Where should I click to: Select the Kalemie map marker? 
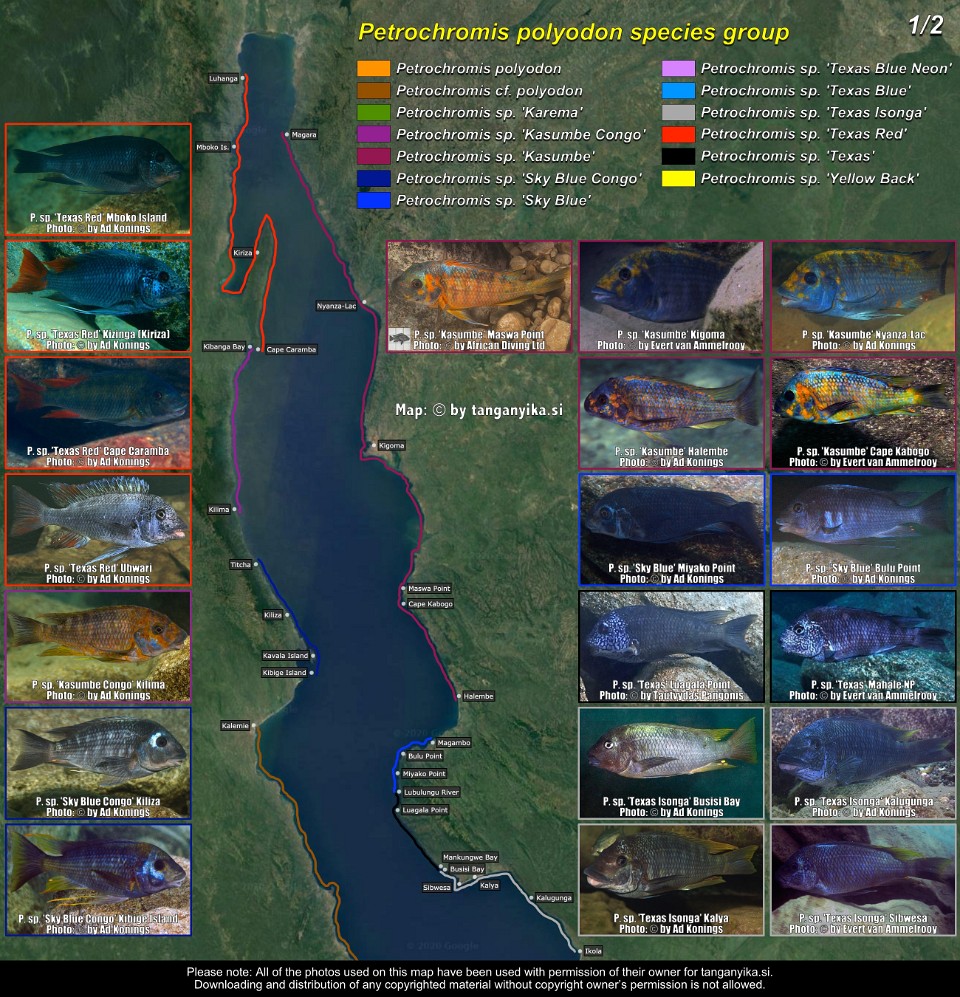click(254, 725)
